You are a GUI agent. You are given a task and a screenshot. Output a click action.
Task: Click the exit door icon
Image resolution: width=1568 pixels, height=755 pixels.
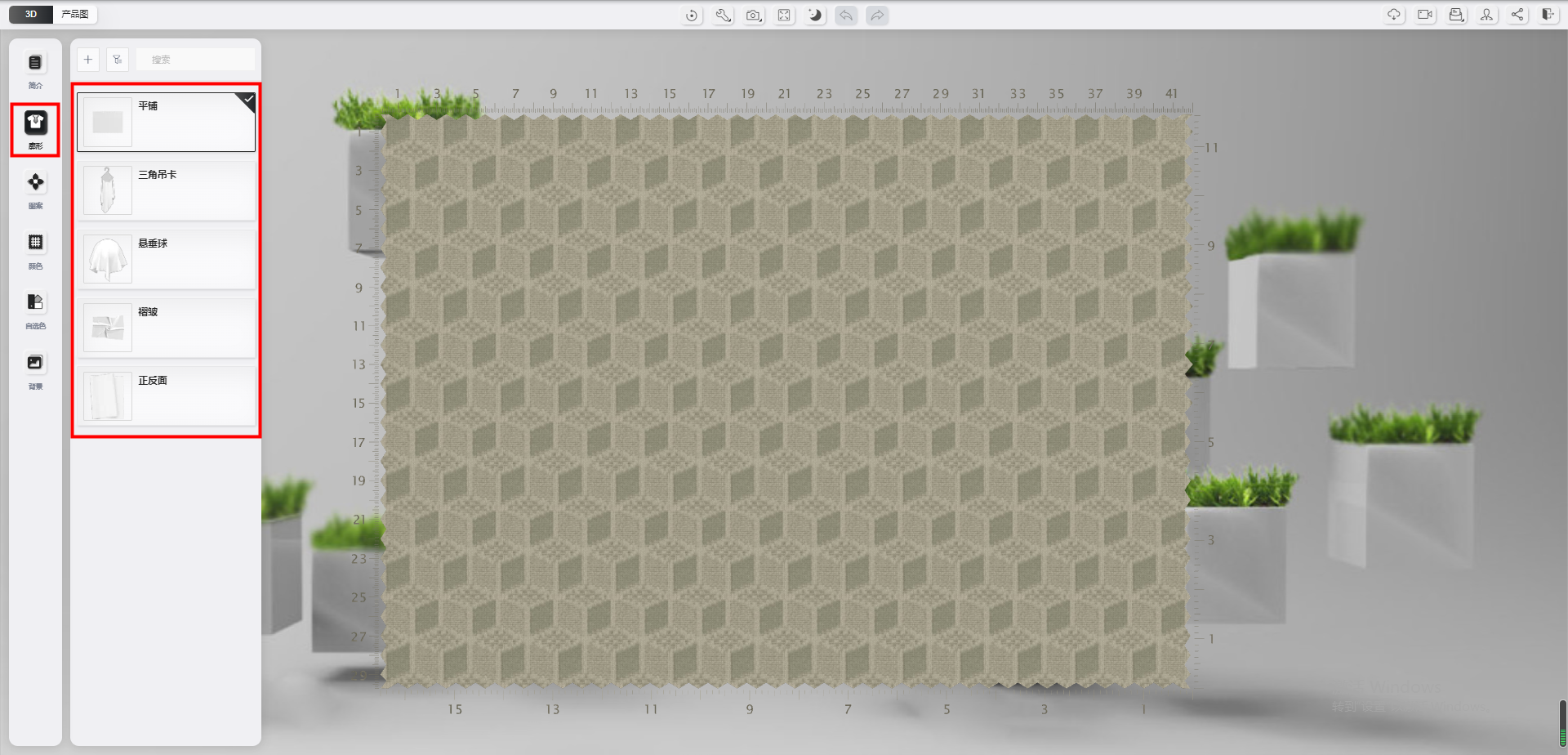tap(1548, 15)
